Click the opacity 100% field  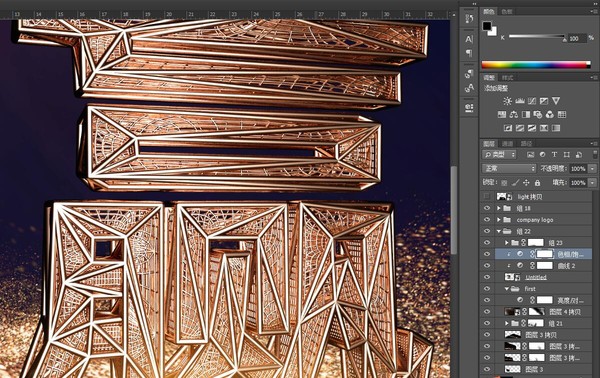pos(578,168)
